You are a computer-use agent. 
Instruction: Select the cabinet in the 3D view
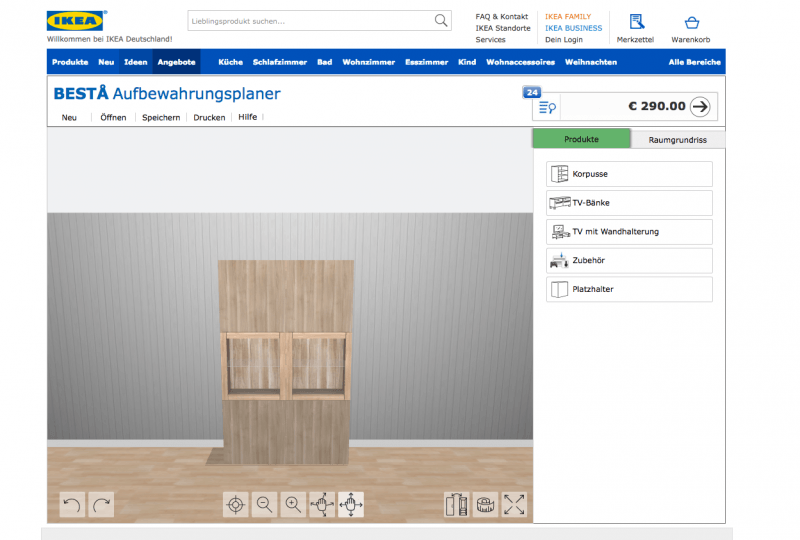(287, 360)
